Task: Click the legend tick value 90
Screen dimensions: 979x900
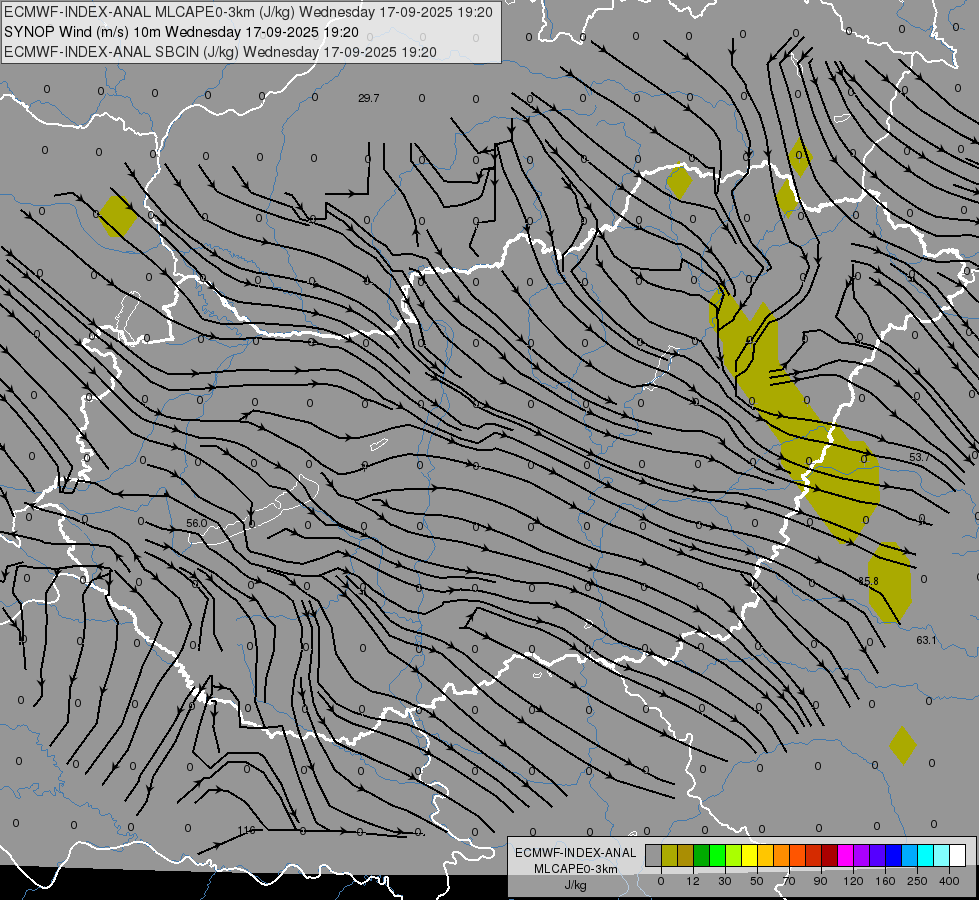Action: coord(820,881)
